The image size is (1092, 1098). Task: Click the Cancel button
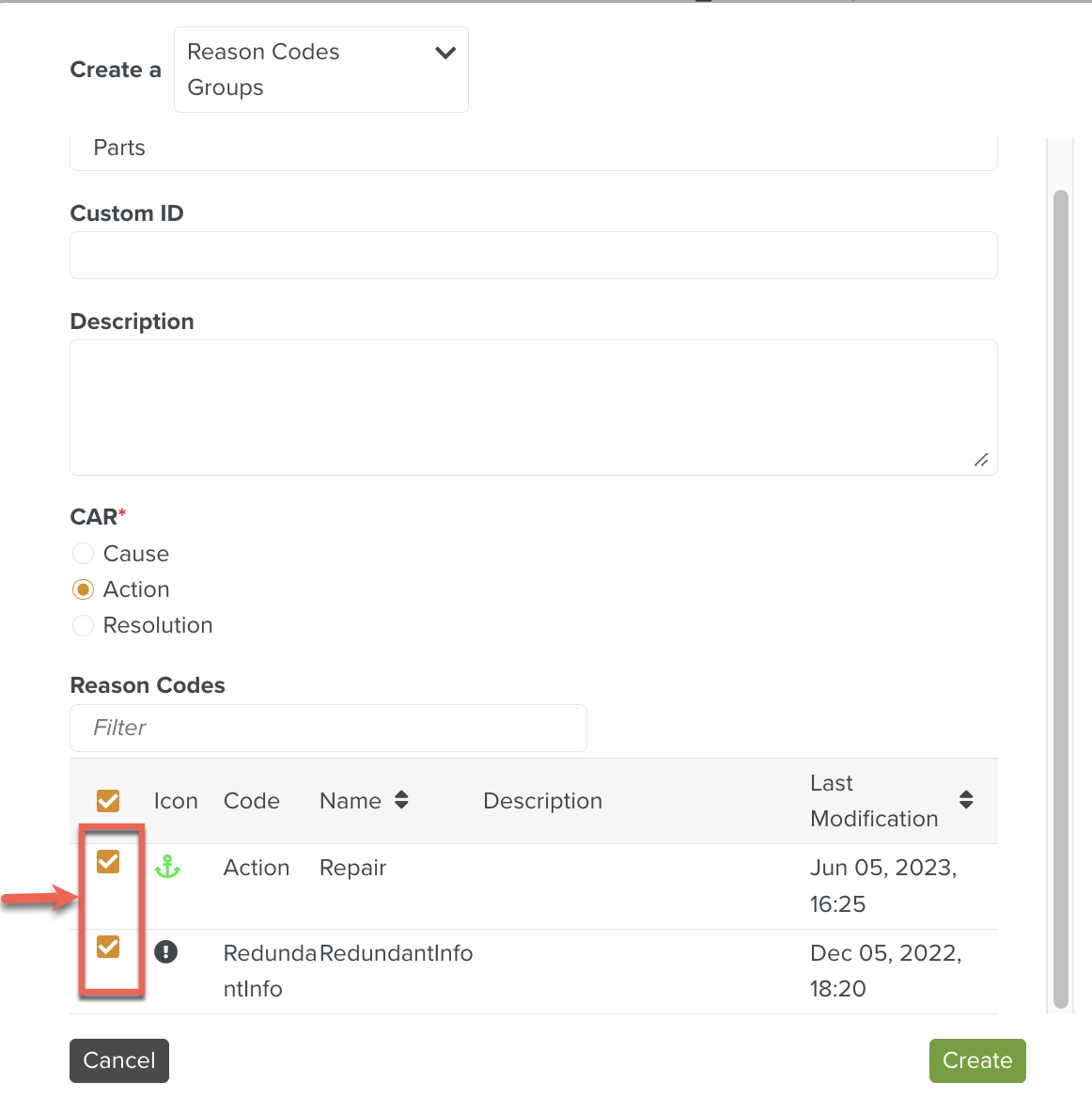(119, 1060)
